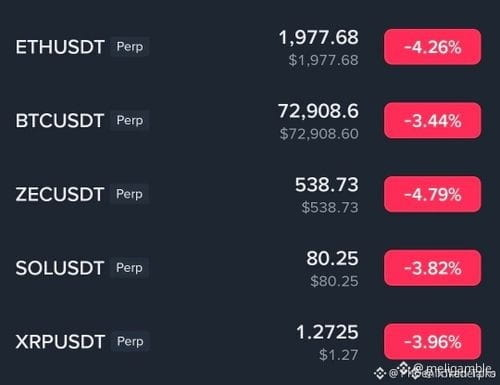Open the ETHUSDT perpetual pair

(x=248, y=47)
